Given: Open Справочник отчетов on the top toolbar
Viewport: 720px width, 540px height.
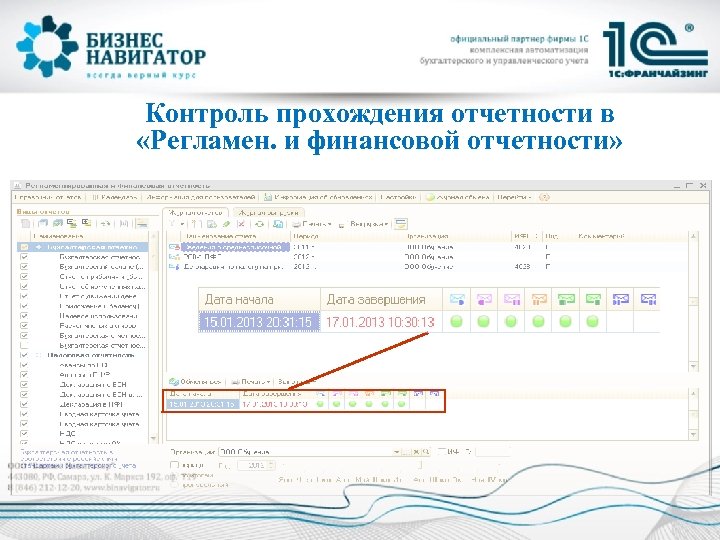Looking at the screenshot, I should pyautogui.click(x=47, y=197).
